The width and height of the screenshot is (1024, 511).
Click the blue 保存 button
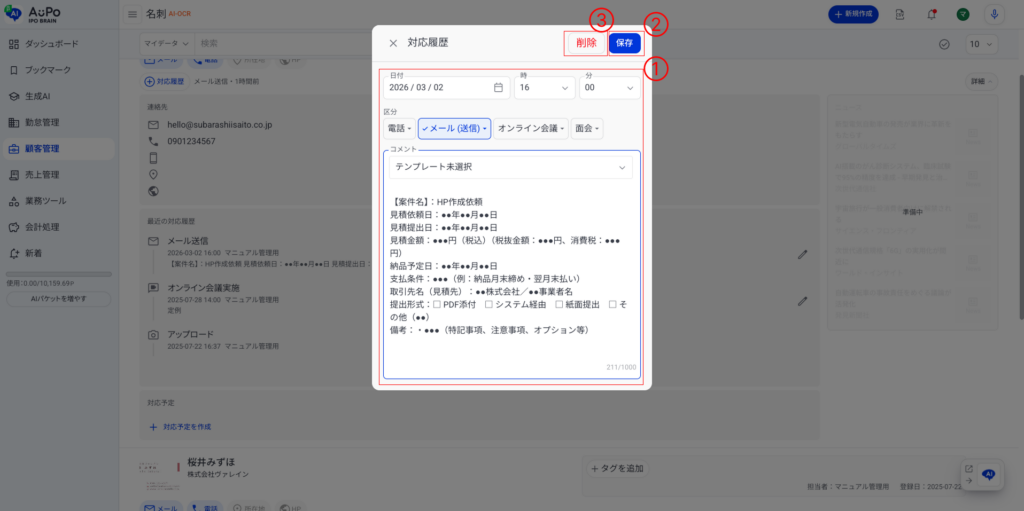[624, 44]
